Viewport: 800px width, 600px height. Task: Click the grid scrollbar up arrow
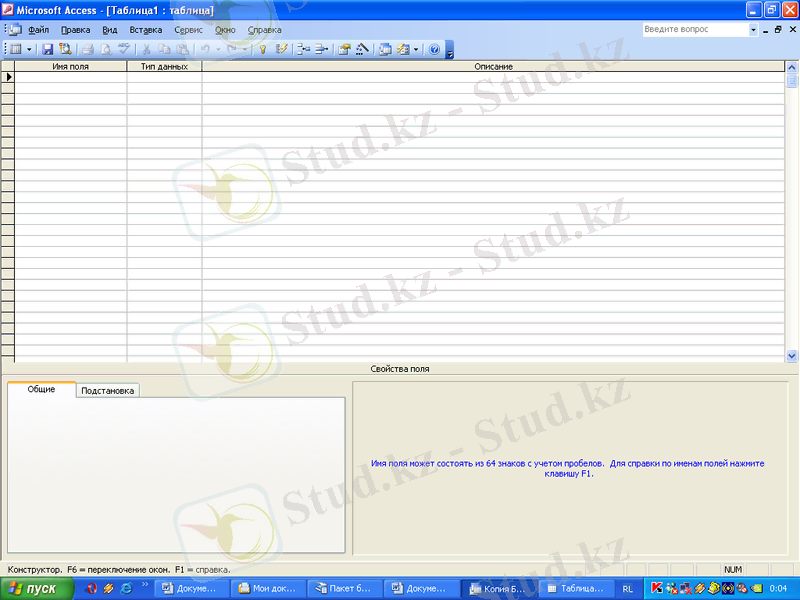pos(792,67)
